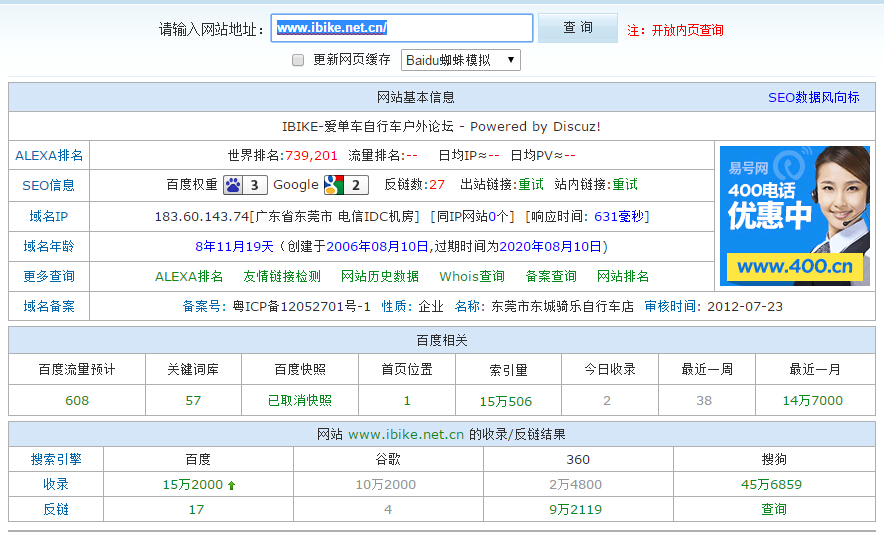884x539 pixels.
Task: Open the SEO信息 row label link
Action: coord(48,185)
